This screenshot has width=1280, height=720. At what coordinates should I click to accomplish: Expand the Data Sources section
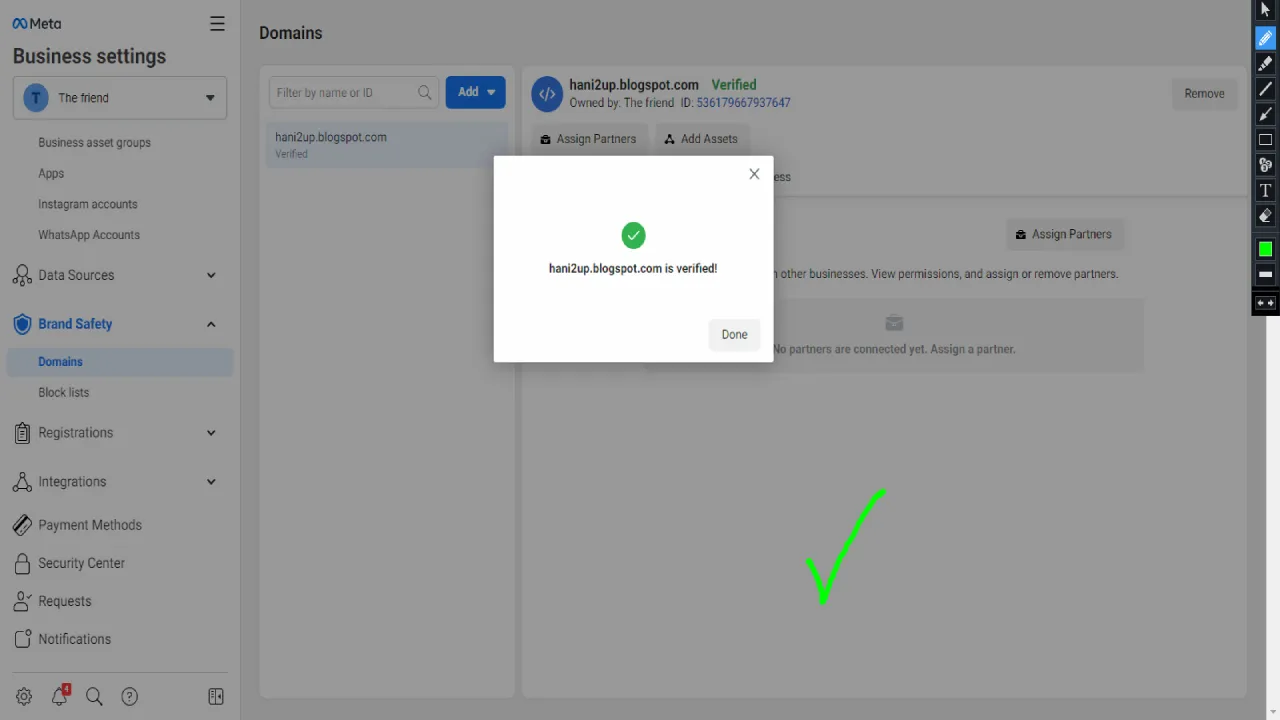coord(211,275)
